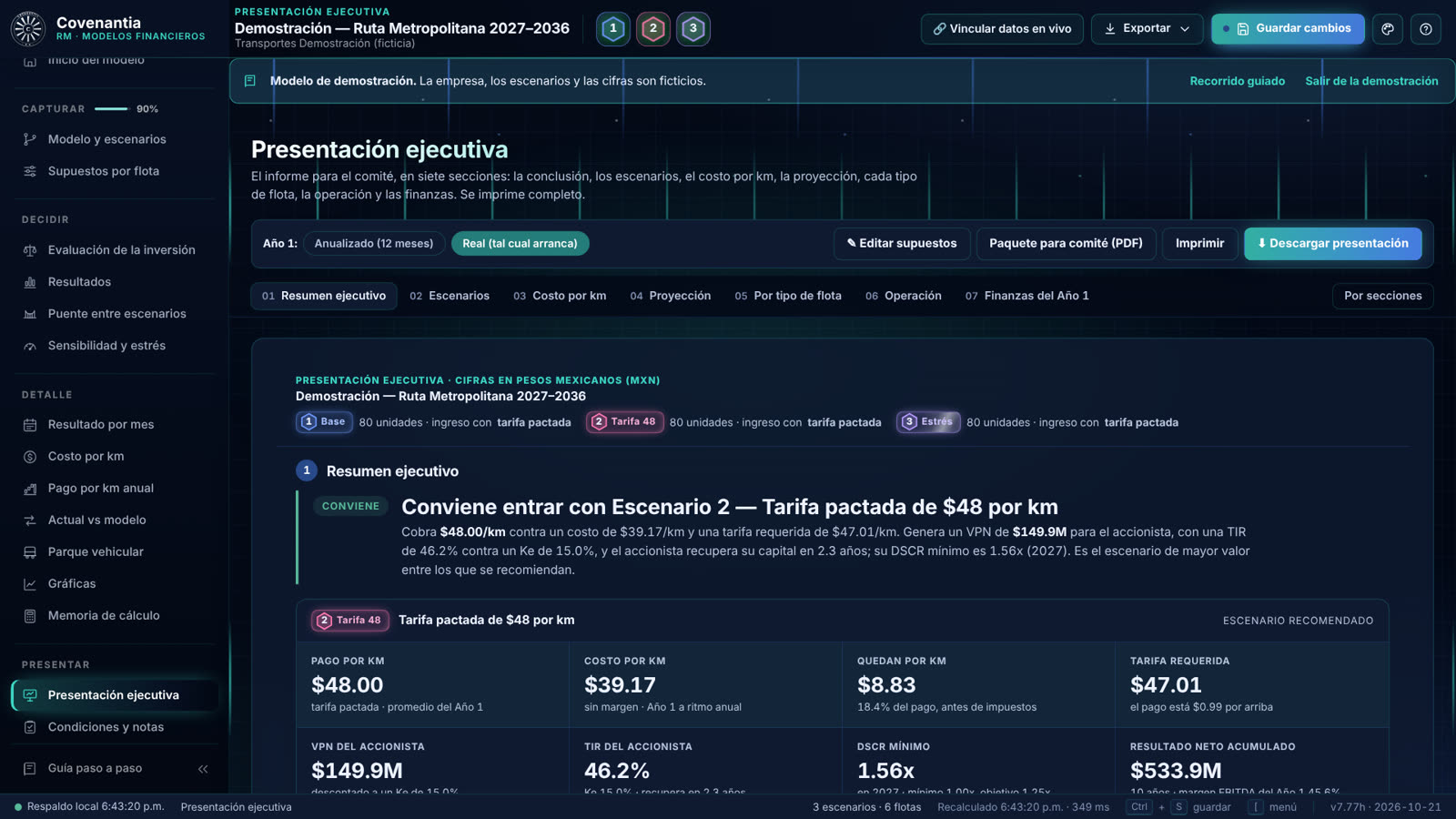1456x819 pixels.
Task: Click the Parque vehicular bus icon
Action: click(30, 552)
